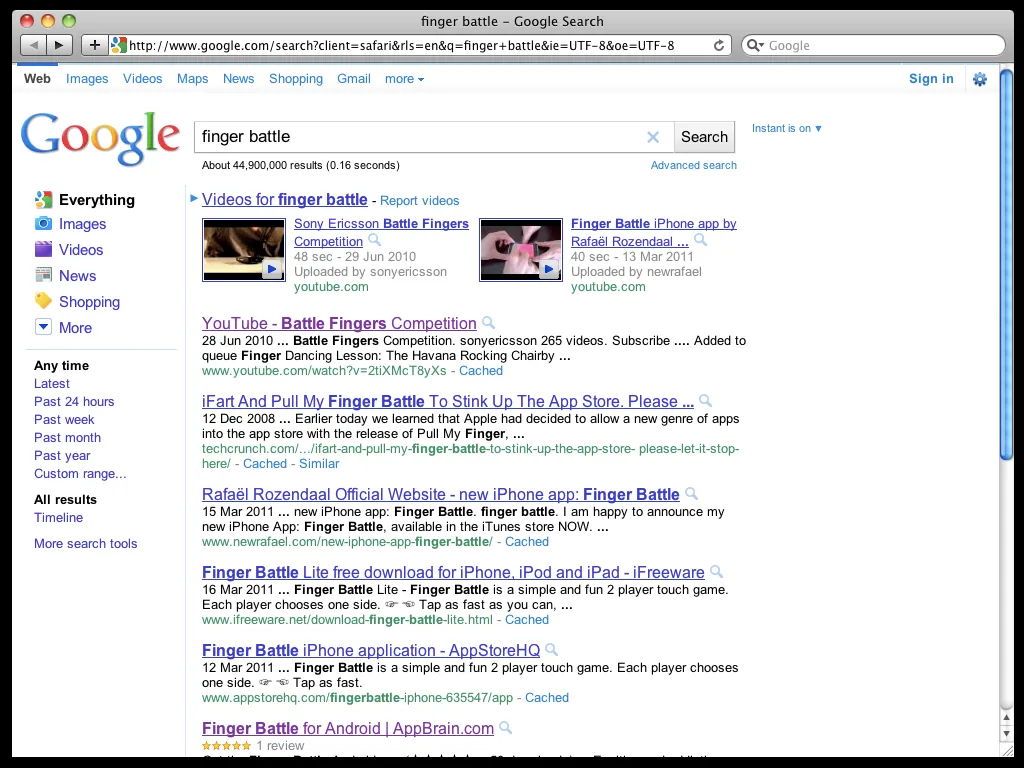Open Finger Battle iPhone application AppStoreHQ result

click(371, 650)
